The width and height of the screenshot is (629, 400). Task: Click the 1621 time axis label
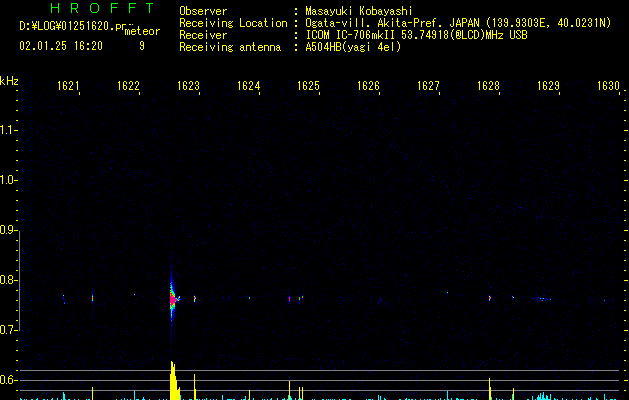(68, 85)
